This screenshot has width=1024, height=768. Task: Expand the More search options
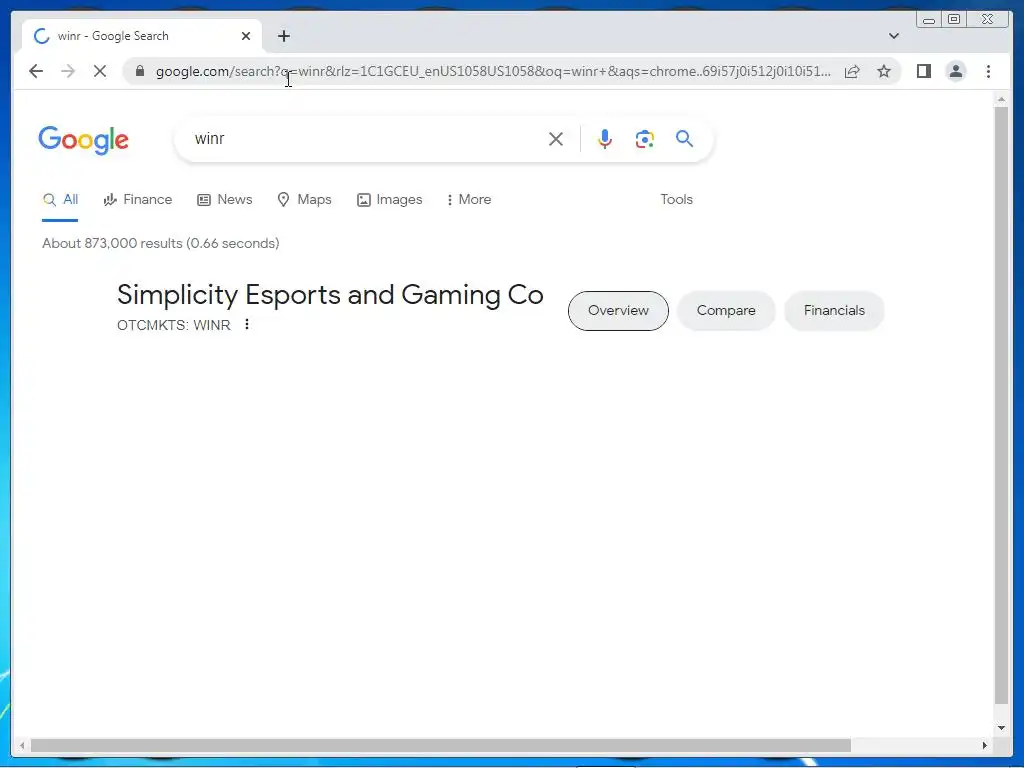[x=468, y=200]
